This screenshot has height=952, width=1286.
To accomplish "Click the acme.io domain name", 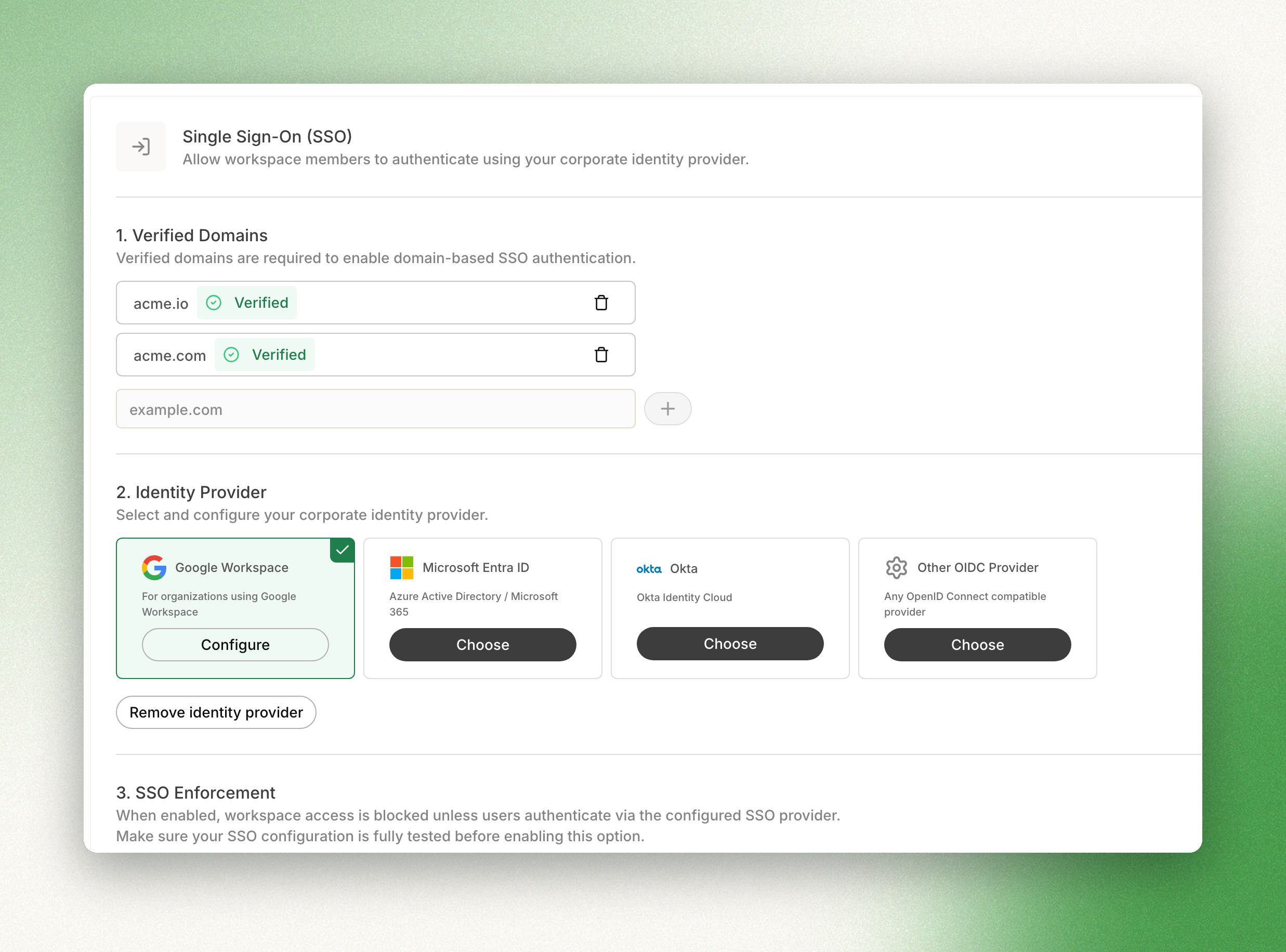I will [x=161, y=304].
